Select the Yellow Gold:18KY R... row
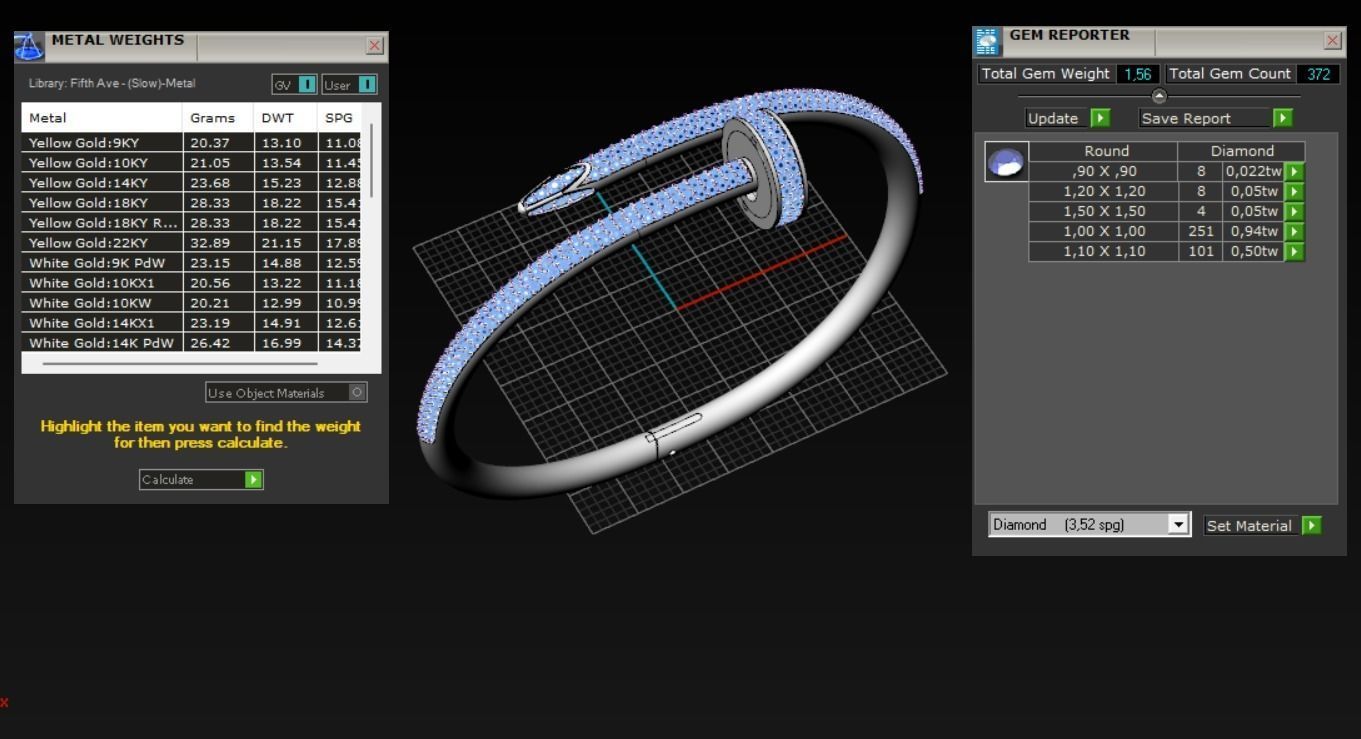The width and height of the screenshot is (1361, 739). pyautogui.click(x=191, y=223)
